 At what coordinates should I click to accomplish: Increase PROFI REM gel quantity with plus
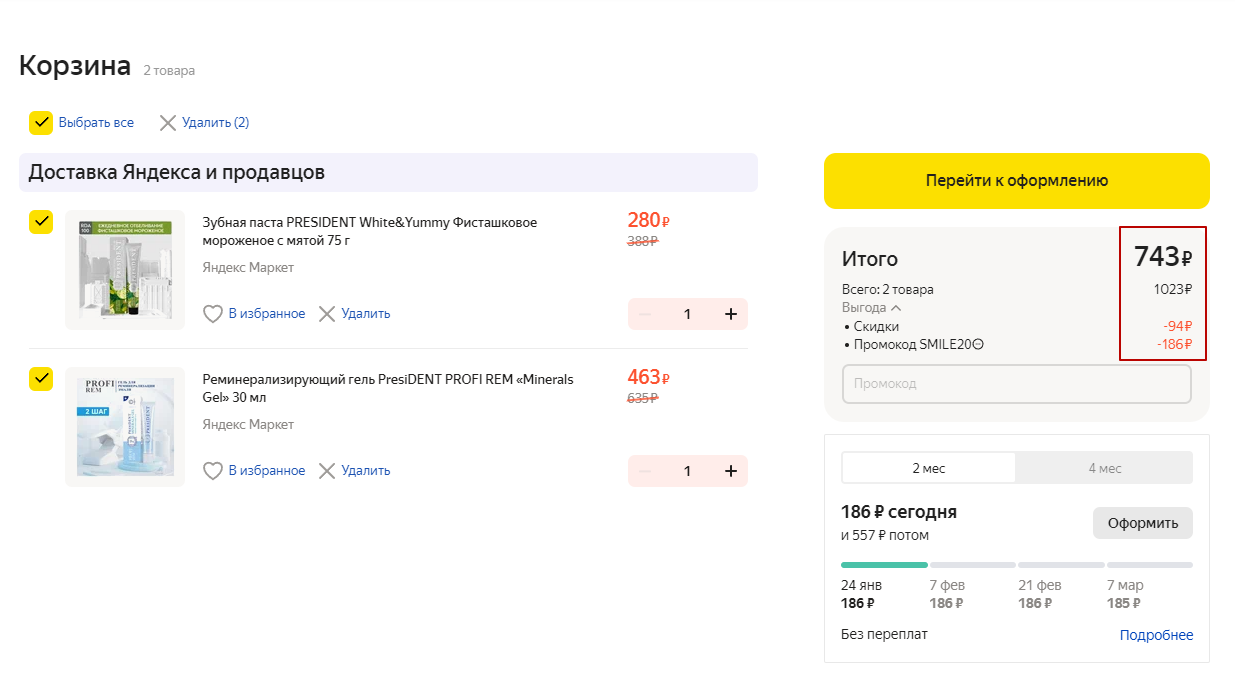pyautogui.click(x=730, y=471)
